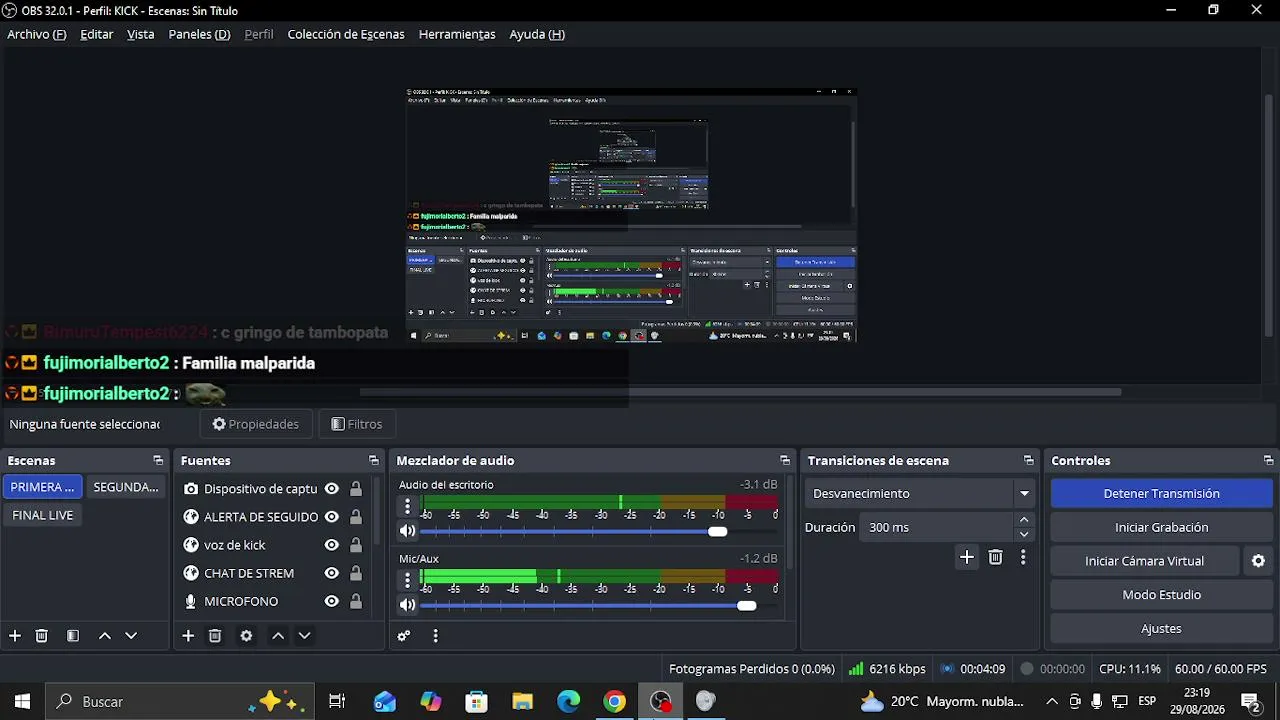1280x720 pixels.
Task: Pop out the Controles dock
Action: (1269, 461)
